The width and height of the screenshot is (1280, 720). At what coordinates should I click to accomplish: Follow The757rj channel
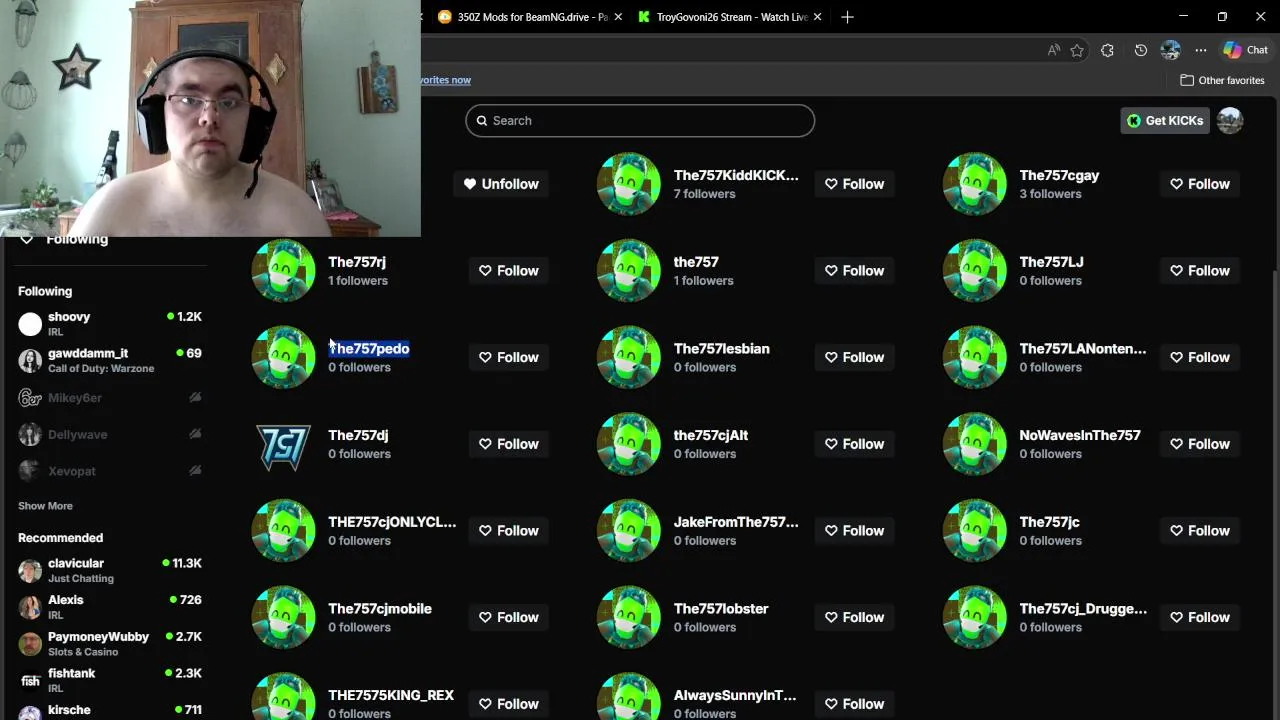509,271
